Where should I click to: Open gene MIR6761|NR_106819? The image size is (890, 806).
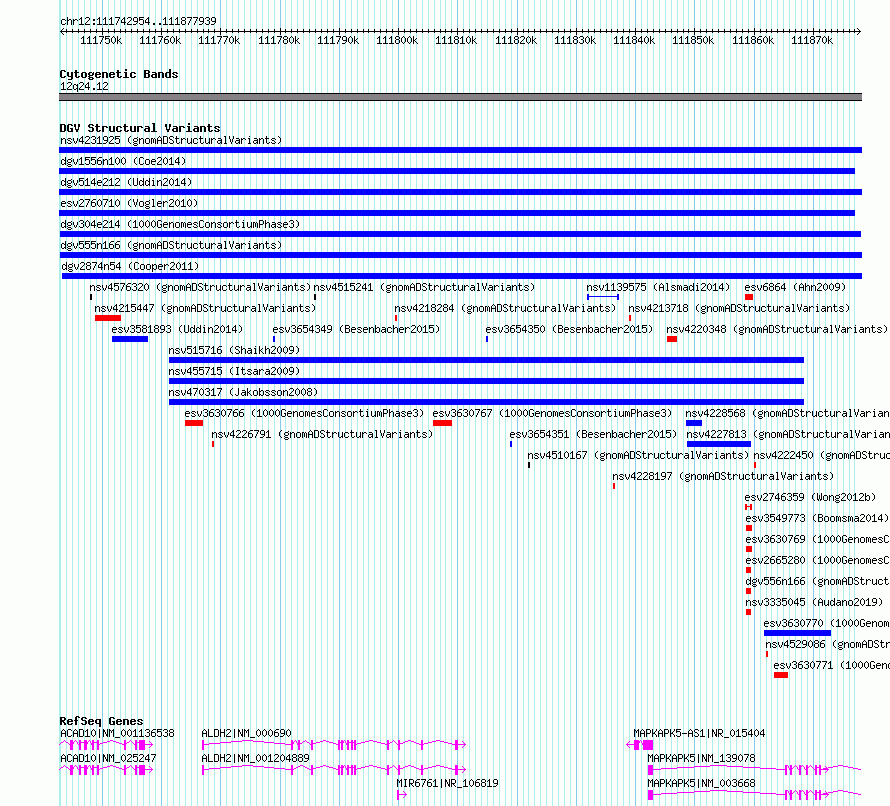pyautogui.click(x=402, y=795)
